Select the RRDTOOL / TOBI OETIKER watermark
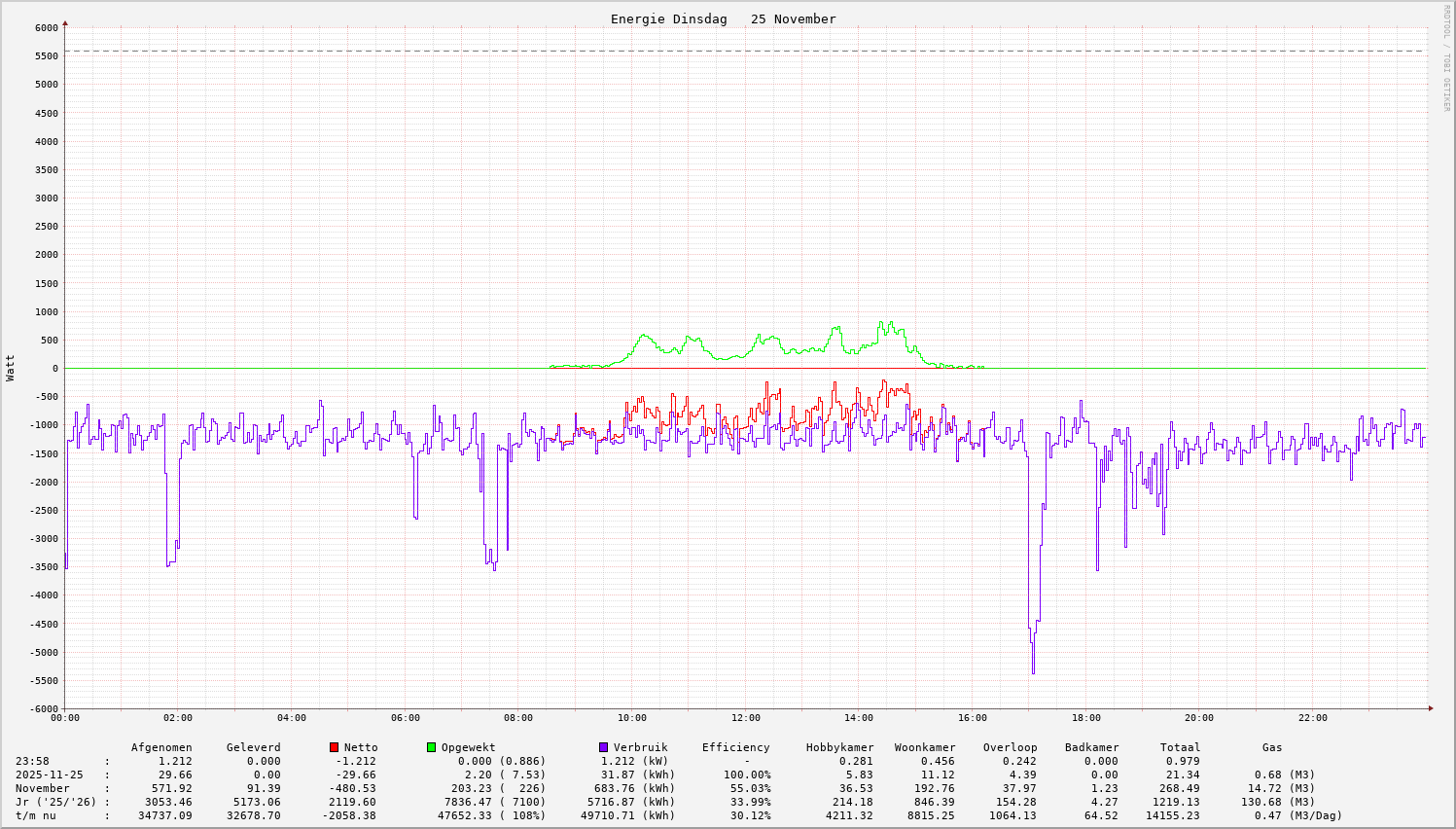 point(1446,57)
